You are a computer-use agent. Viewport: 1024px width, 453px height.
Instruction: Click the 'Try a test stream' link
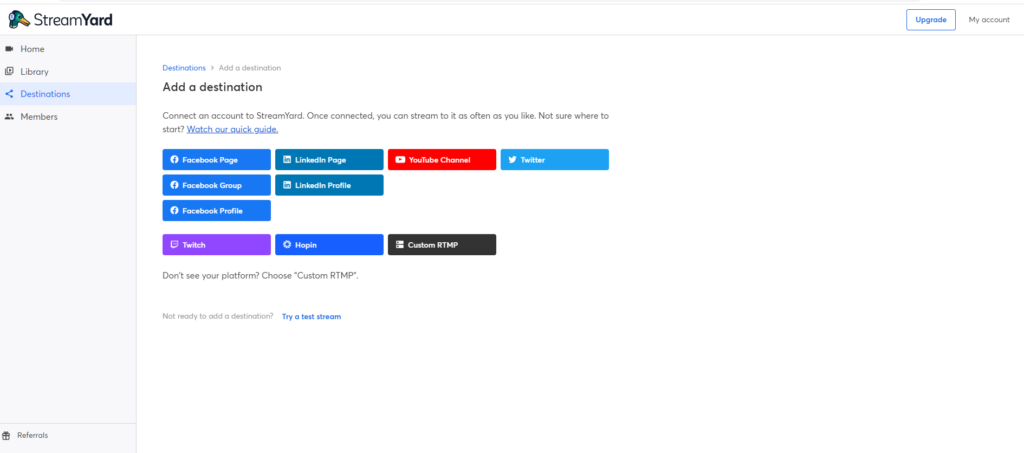(312, 317)
